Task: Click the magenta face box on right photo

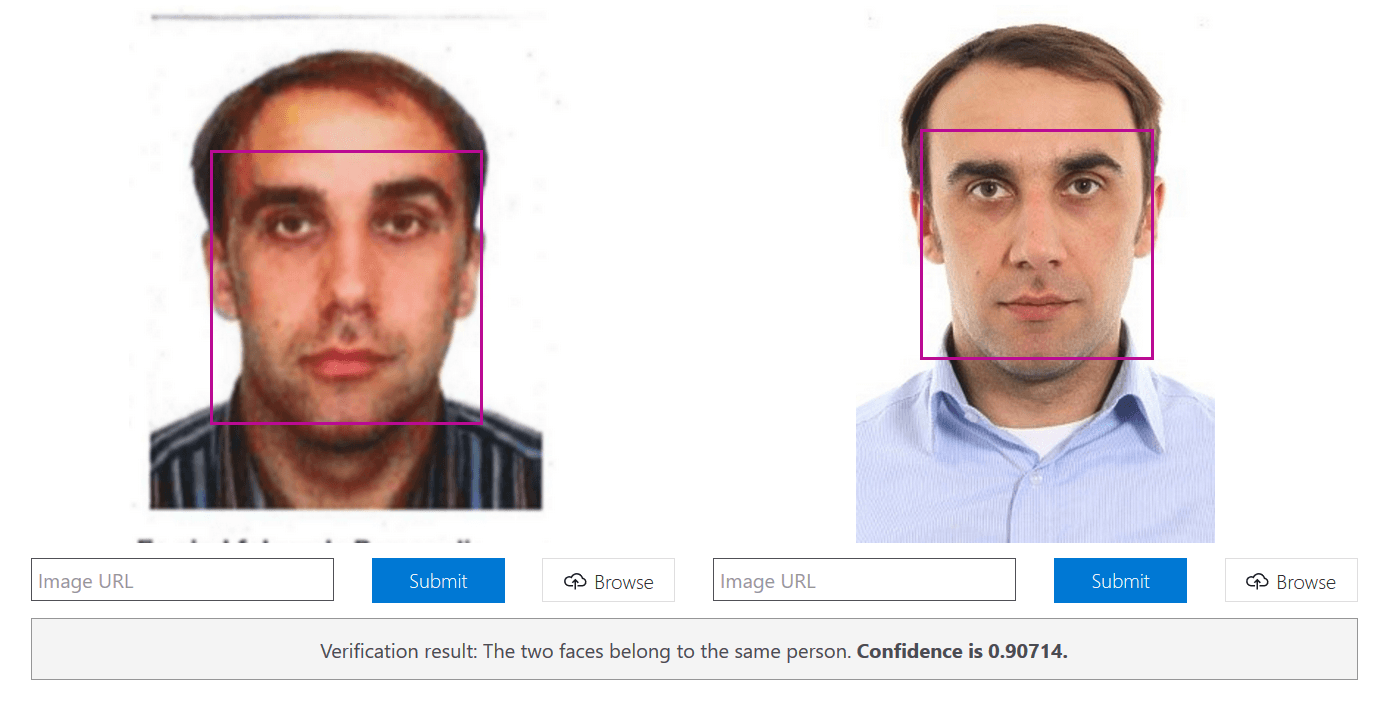Action: click(x=1036, y=244)
